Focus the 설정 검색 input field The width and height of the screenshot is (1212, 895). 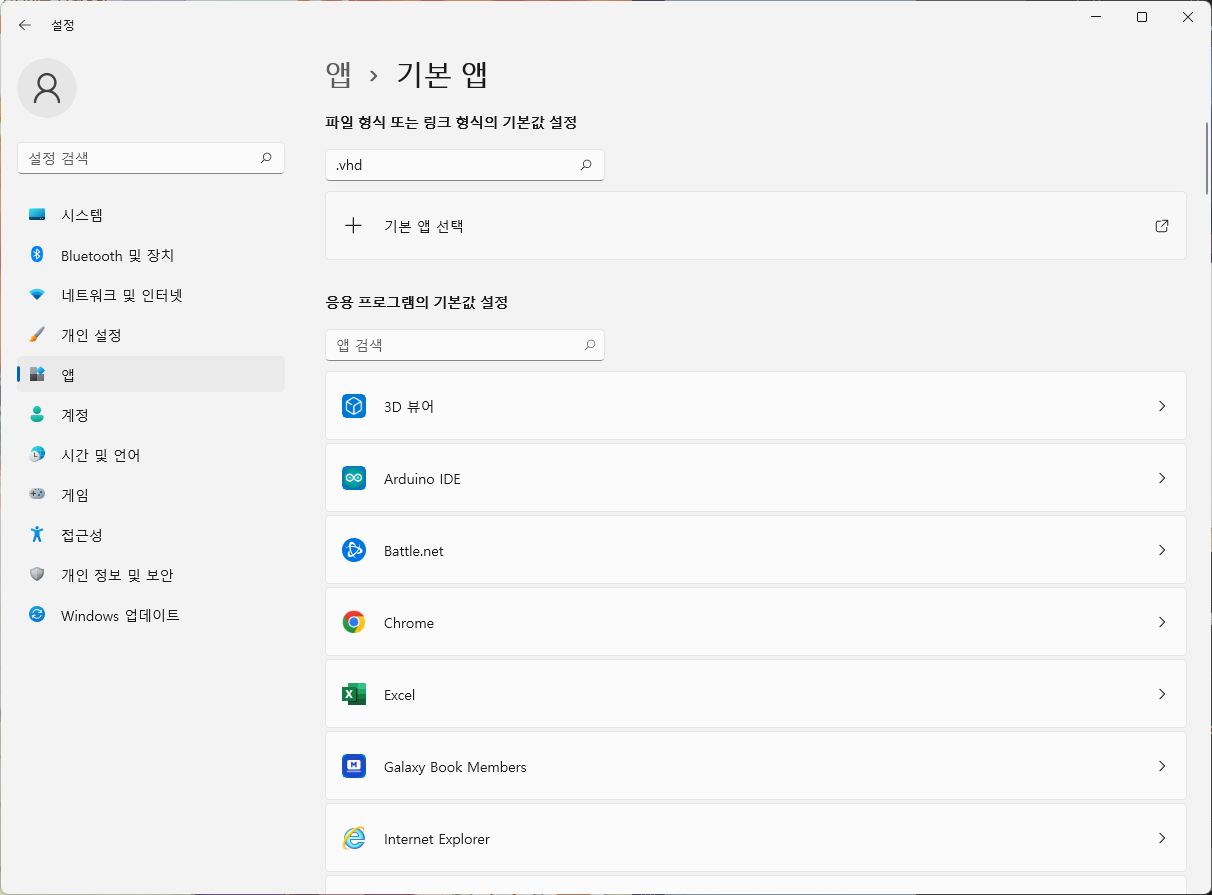coord(151,158)
